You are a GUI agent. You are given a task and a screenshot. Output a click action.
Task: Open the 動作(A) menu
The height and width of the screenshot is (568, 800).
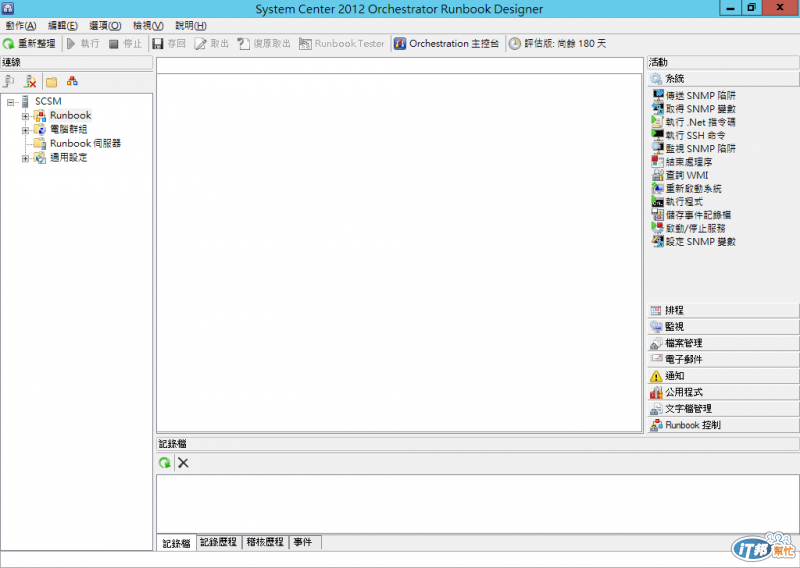tap(21, 26)
